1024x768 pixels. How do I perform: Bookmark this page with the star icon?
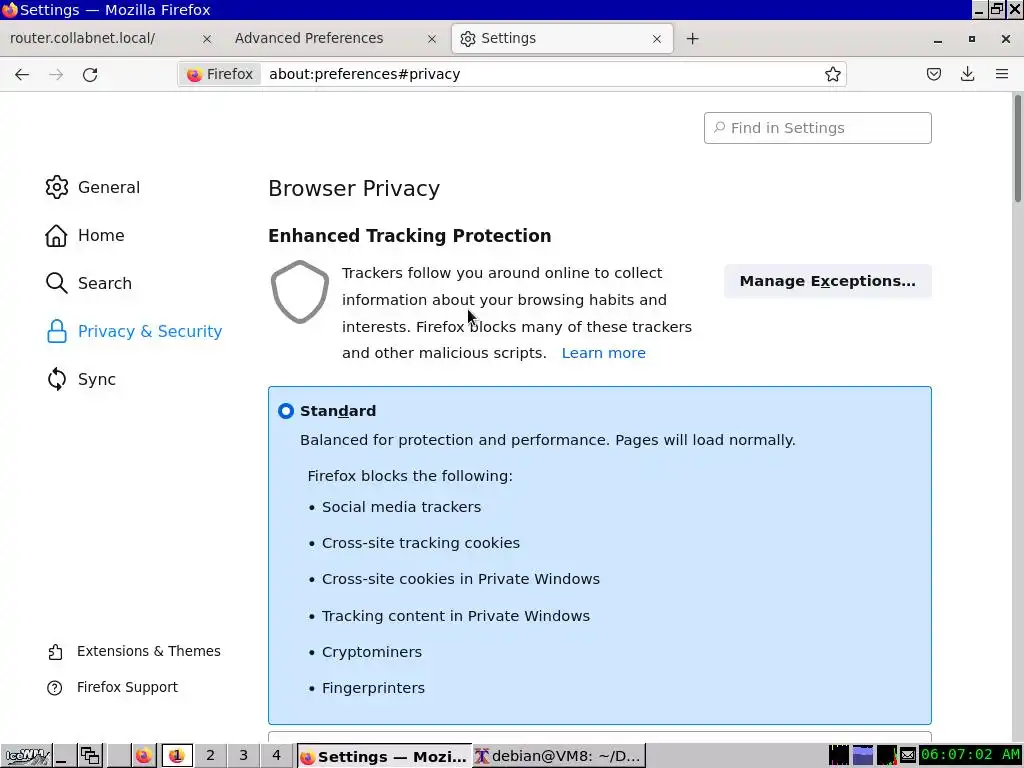point(833,74)
